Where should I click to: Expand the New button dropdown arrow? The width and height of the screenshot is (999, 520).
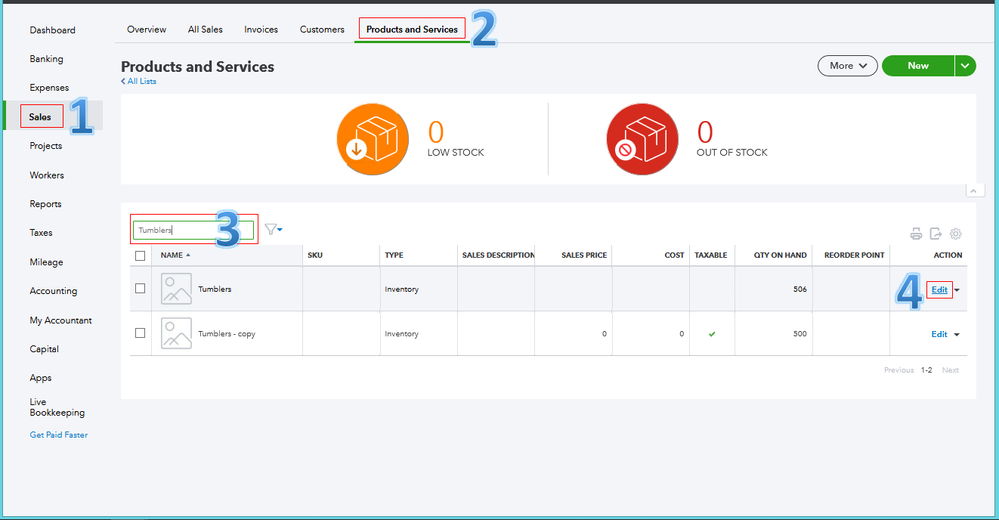(x=965, y=66)
